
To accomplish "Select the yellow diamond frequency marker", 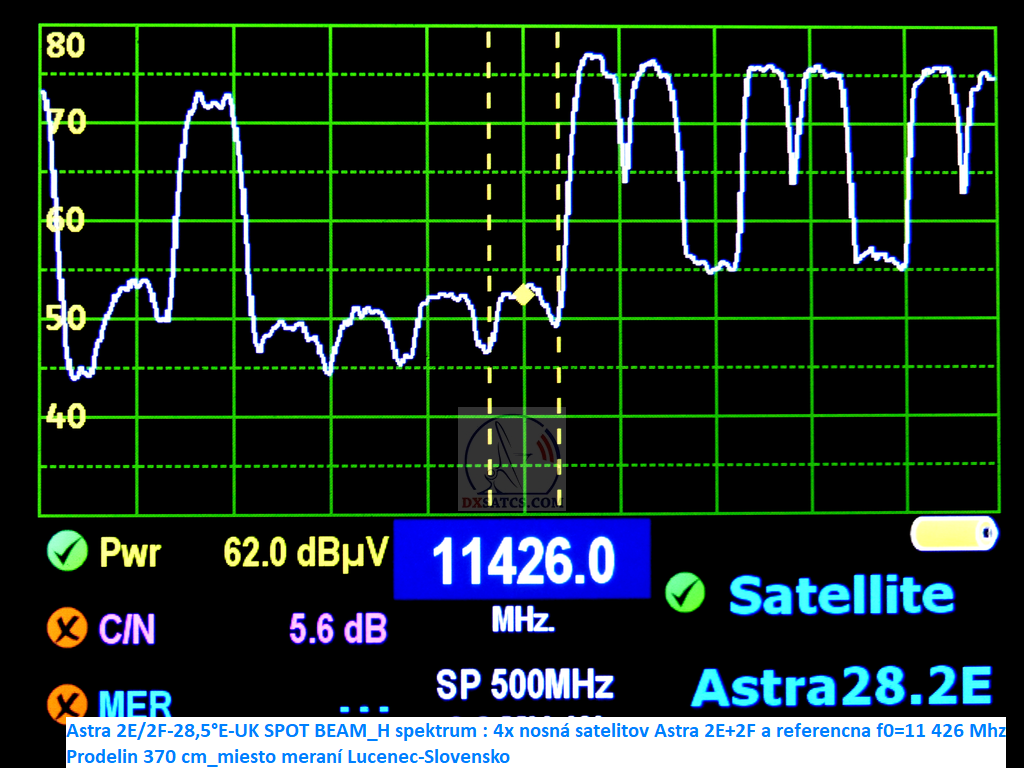I will coord(523,294).
